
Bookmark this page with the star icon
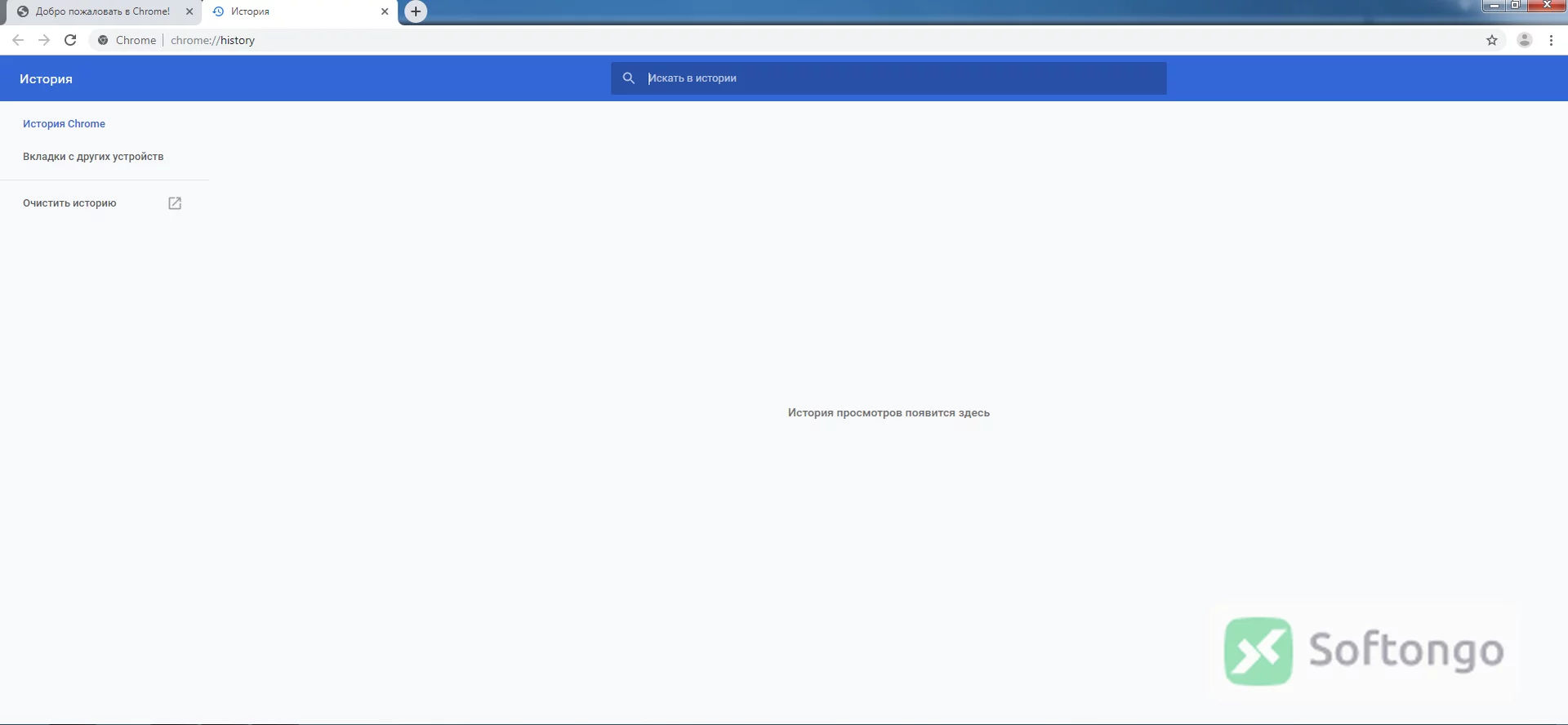tap(1492, 40)
